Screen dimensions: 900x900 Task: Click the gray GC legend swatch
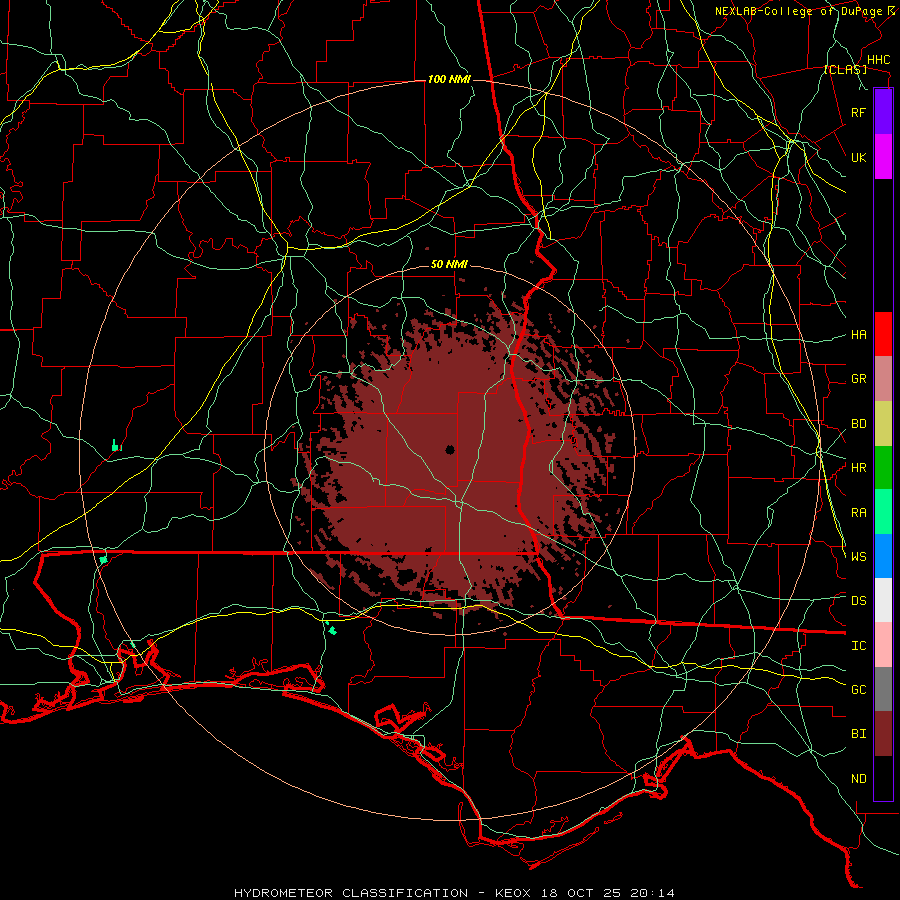(x=883, y=689)
